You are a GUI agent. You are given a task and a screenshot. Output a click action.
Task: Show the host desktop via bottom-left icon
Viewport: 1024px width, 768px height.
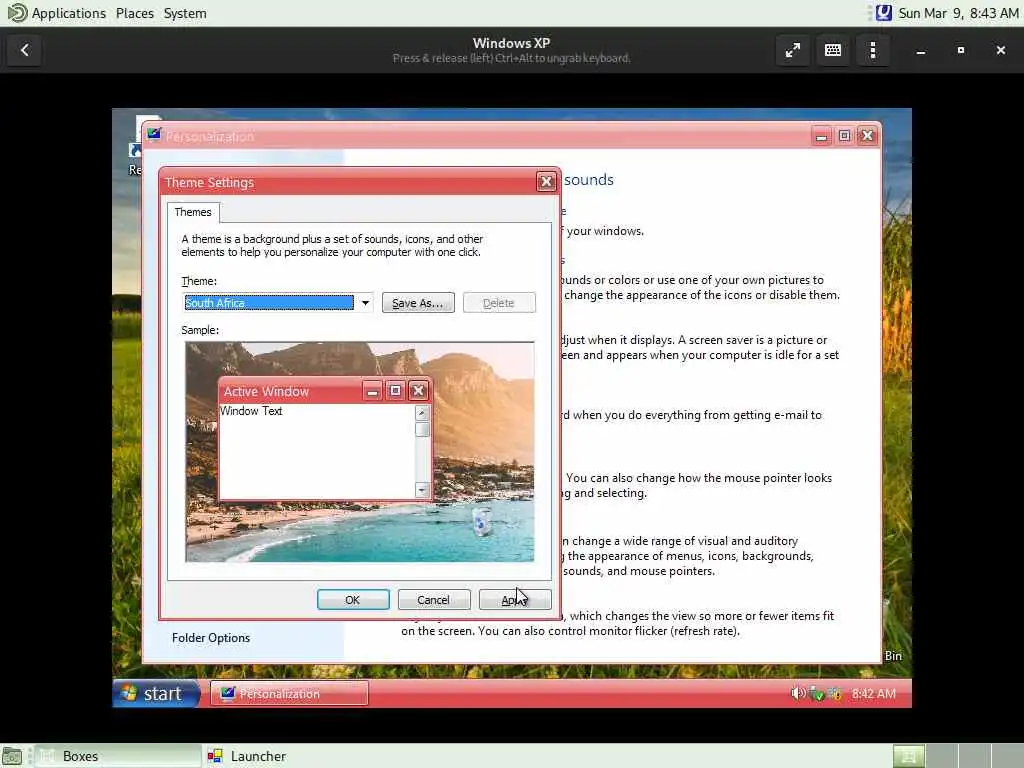coord(12,756)
